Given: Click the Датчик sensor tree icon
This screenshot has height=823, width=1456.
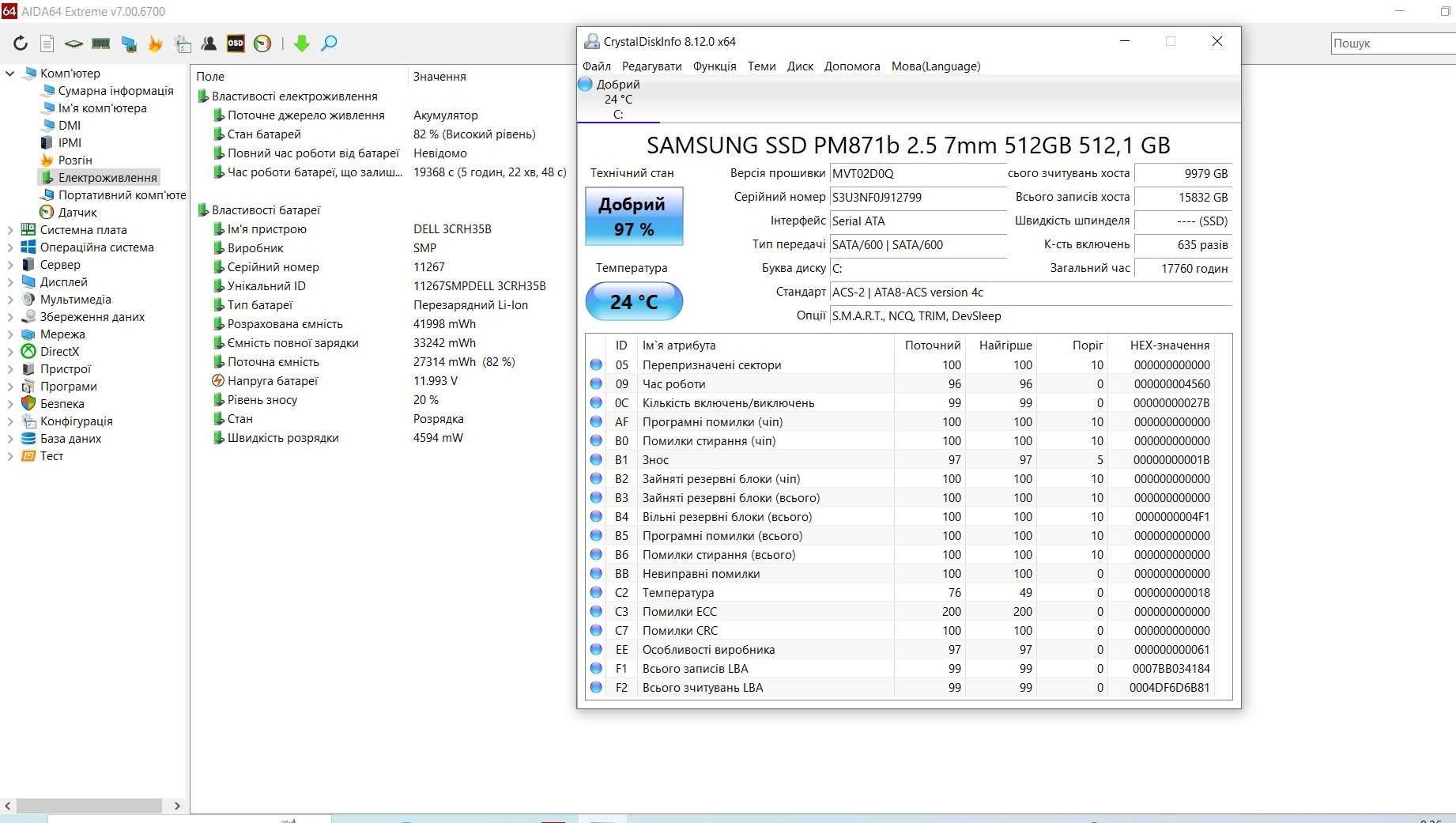Looking at the screenshot, I should click(x=47, y=212).
